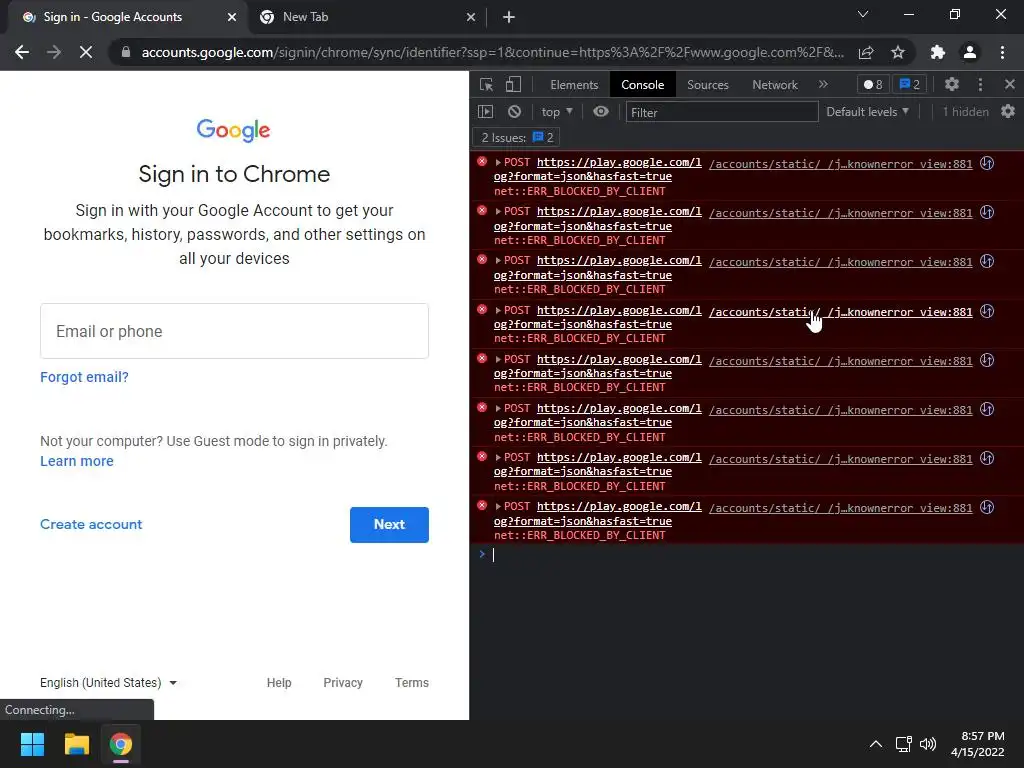
Task: Expand the first POST error entry
Action: 498,163
